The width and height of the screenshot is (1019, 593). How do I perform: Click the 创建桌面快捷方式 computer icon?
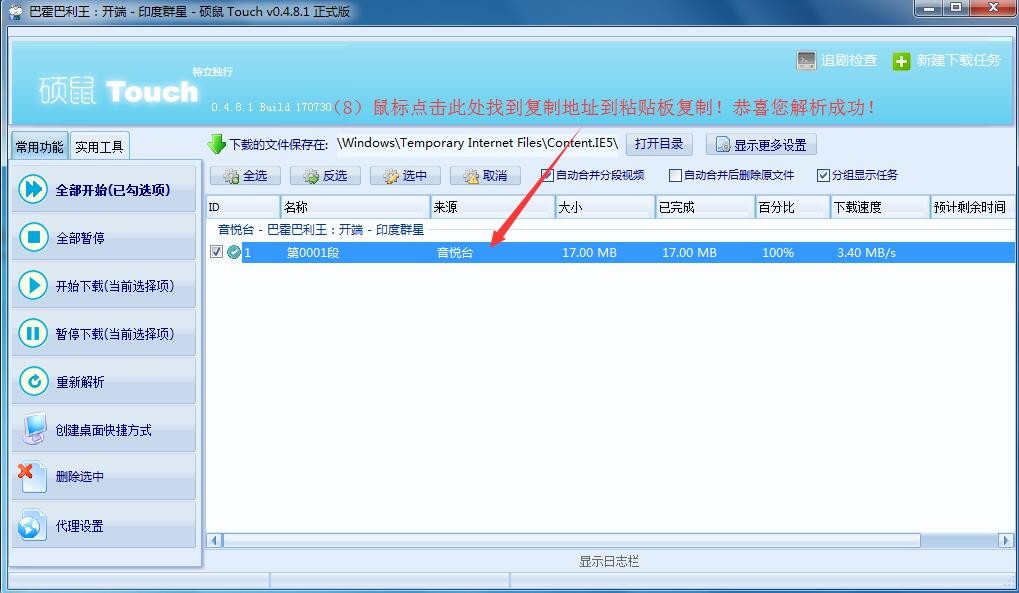(x=33, y=429)
